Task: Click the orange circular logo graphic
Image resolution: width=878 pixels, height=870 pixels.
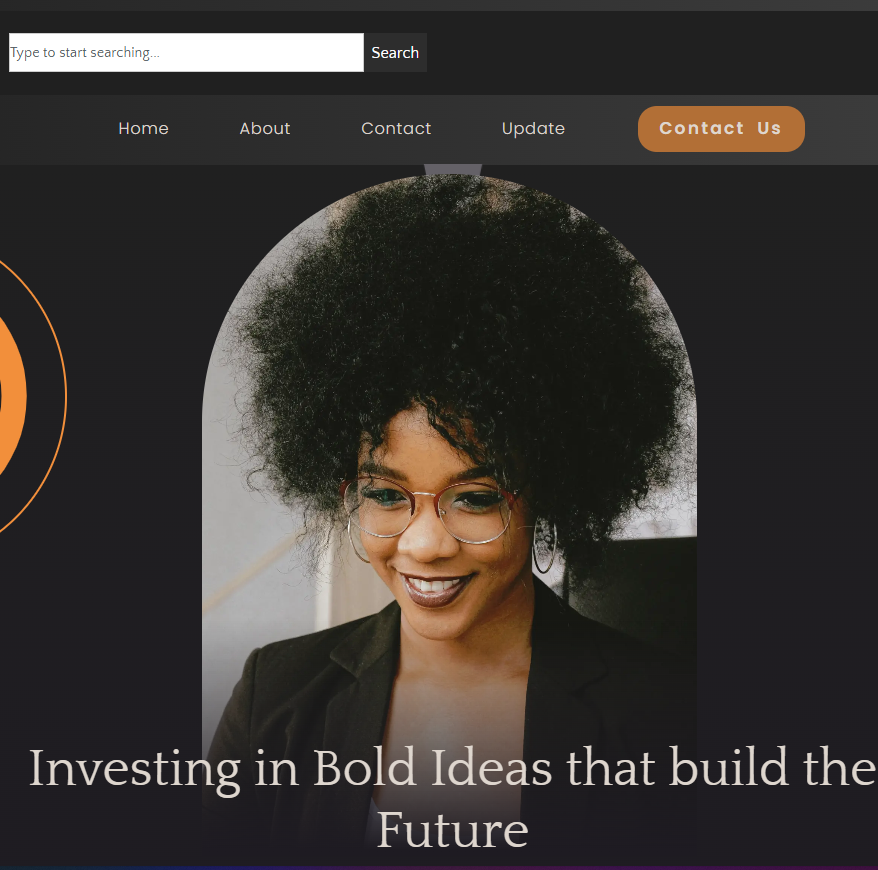Action: point(12,396)
